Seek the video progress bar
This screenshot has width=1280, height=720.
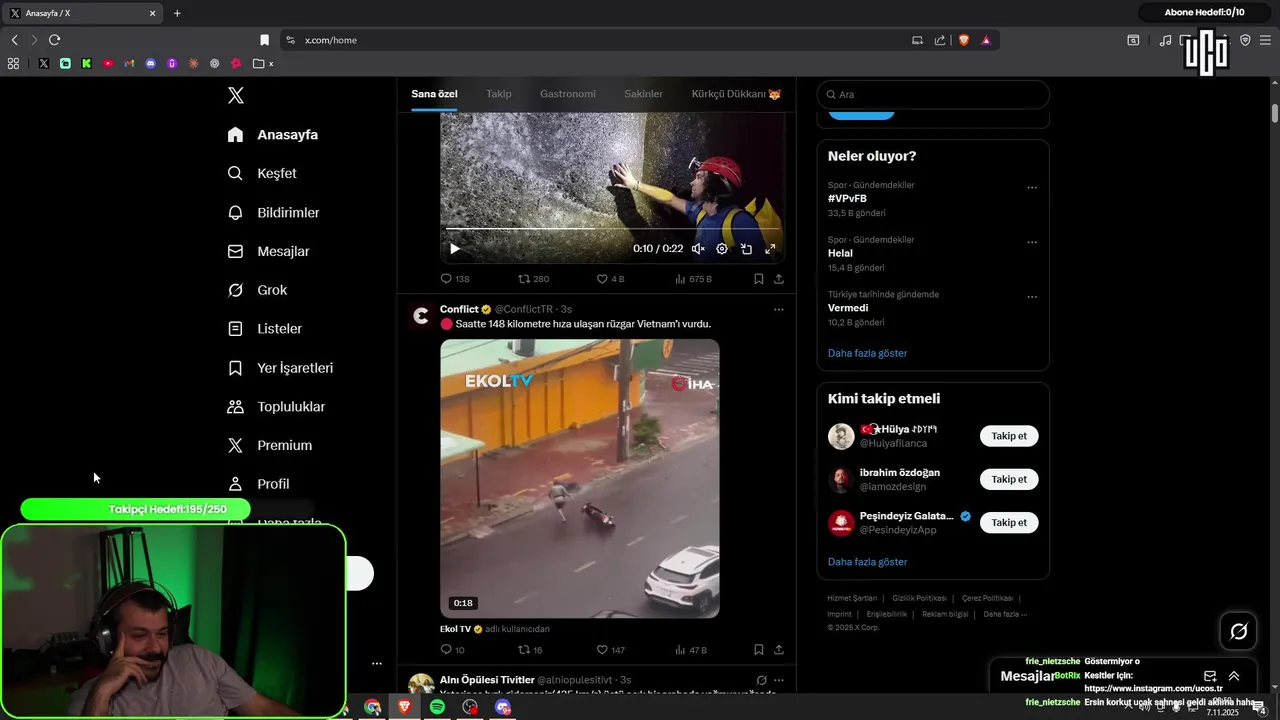coord(612,229)
